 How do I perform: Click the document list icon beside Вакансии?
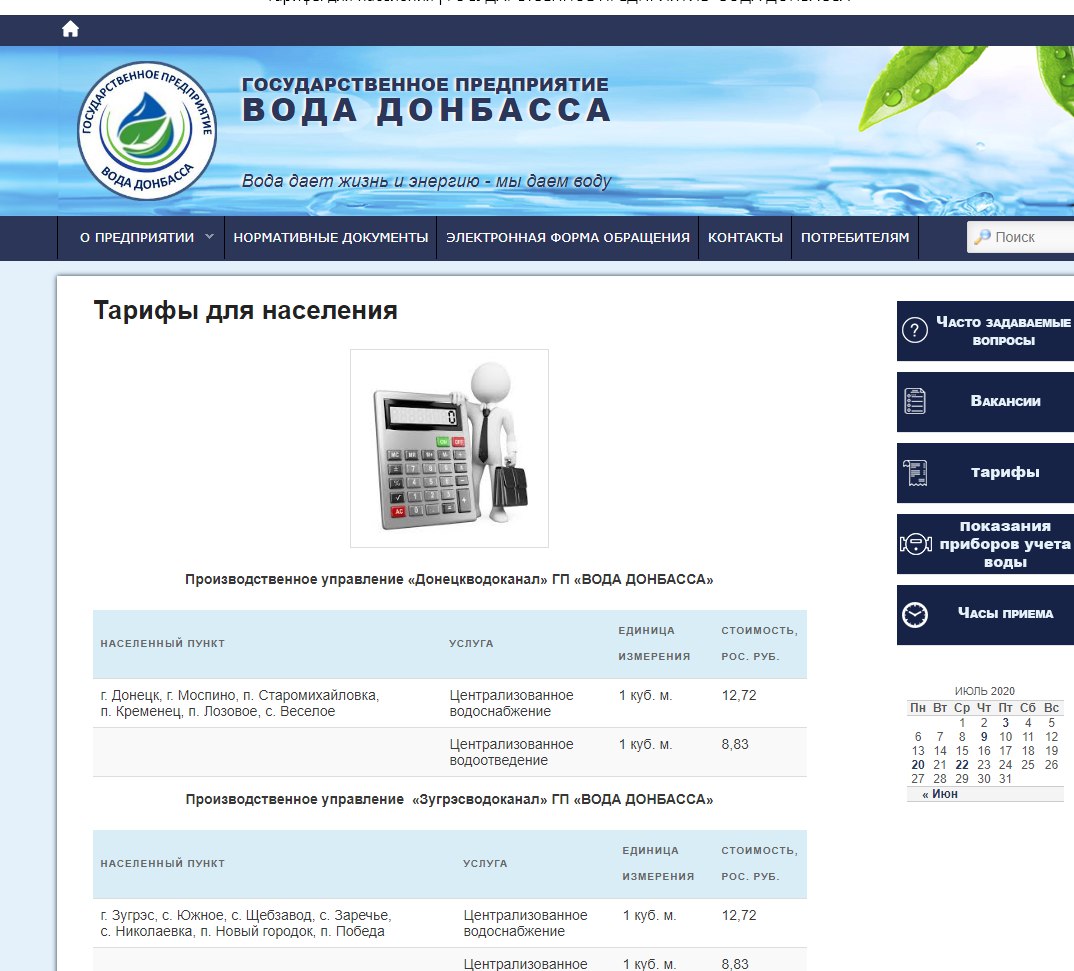[914, 401]
